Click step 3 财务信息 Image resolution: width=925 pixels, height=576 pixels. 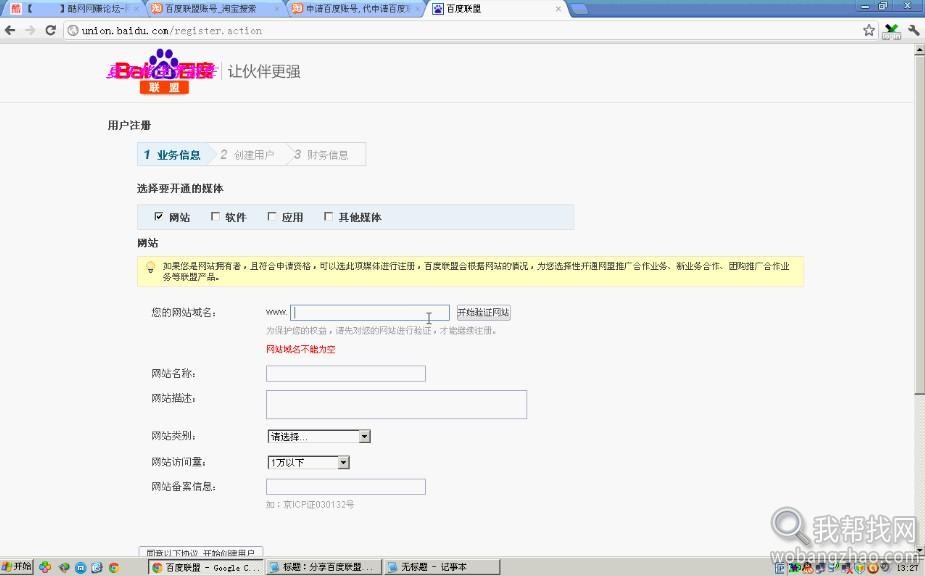click(x=322, y=155)
